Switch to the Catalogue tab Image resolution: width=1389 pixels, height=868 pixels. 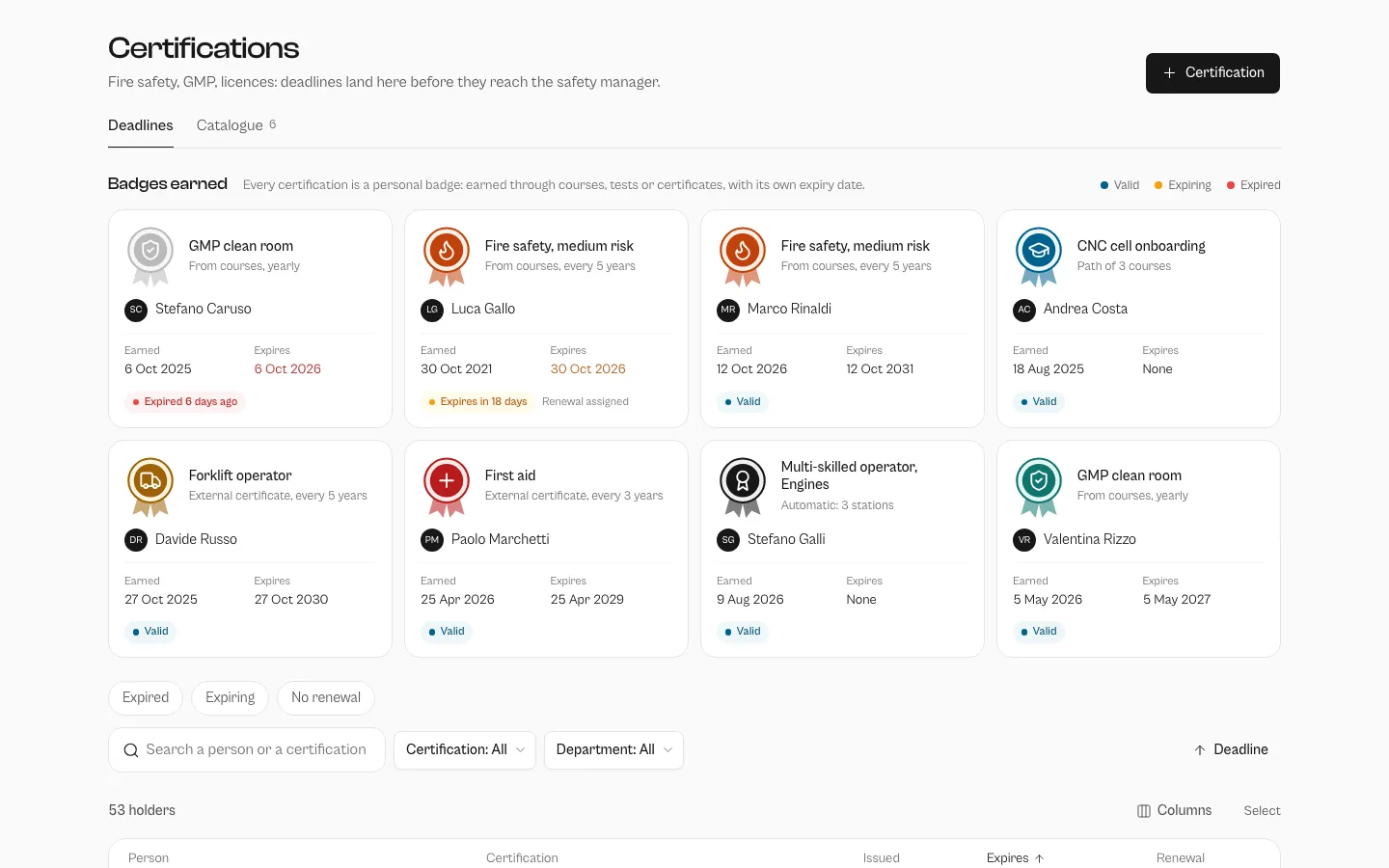[236, 125]
